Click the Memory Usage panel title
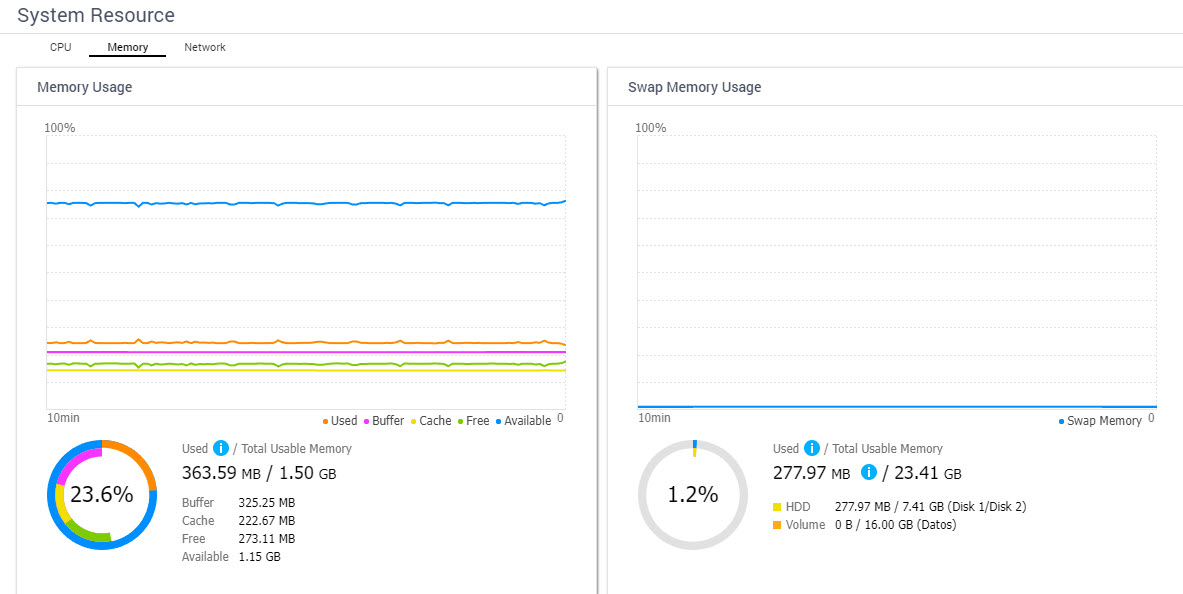 point(84,87)
